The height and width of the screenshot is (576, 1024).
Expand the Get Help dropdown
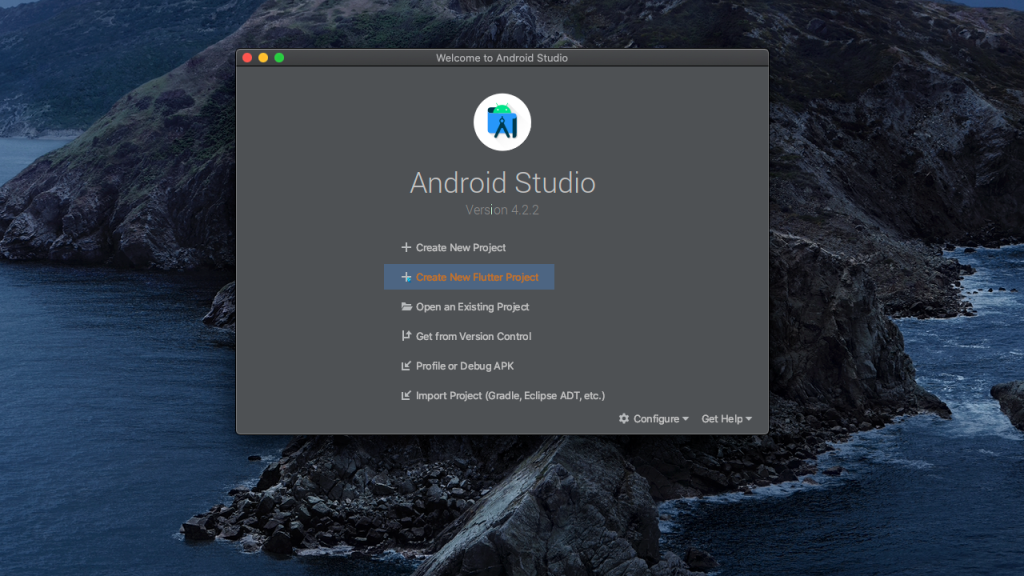726,419
